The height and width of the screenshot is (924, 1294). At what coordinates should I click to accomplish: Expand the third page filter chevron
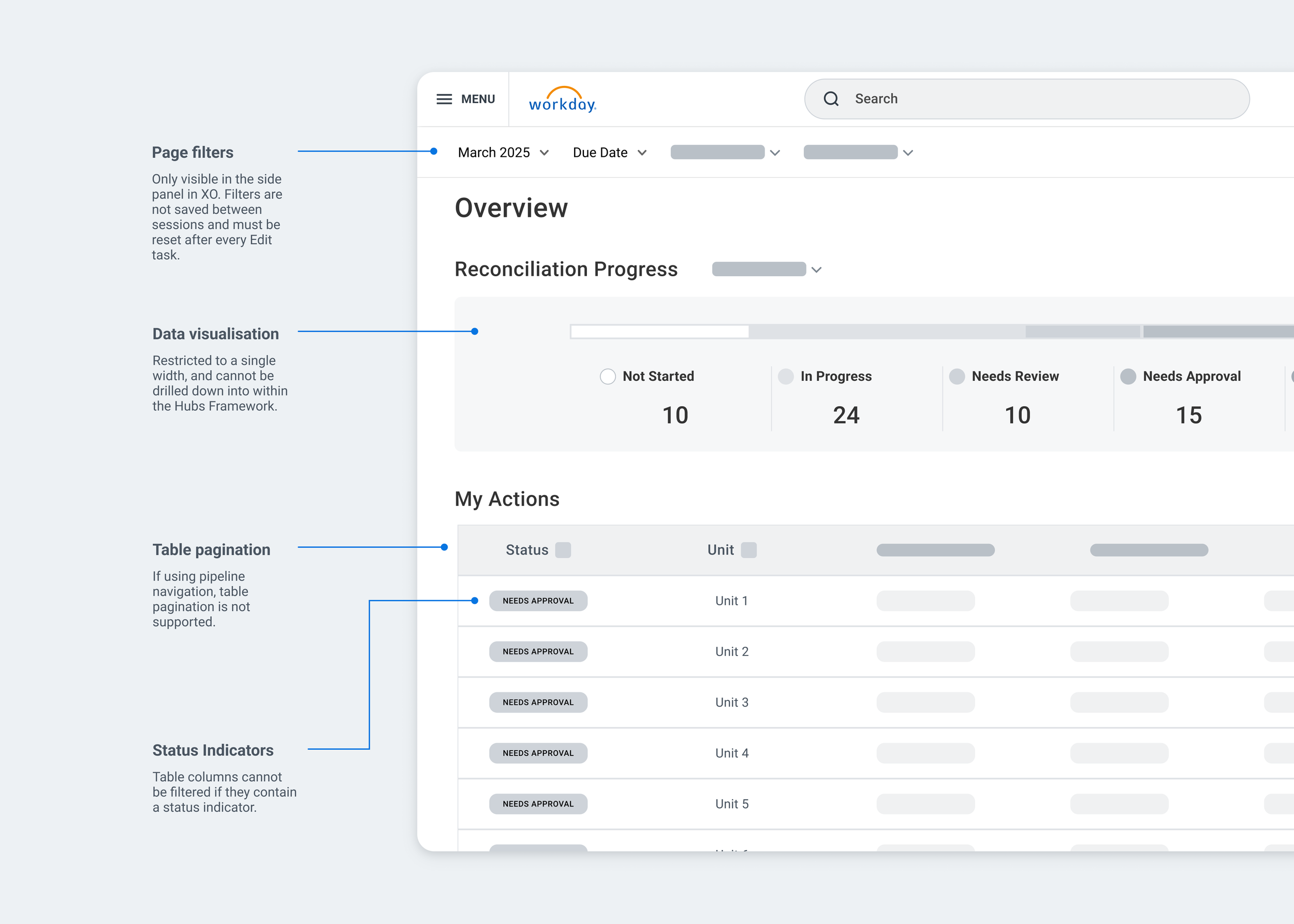[x=775, y=153]
